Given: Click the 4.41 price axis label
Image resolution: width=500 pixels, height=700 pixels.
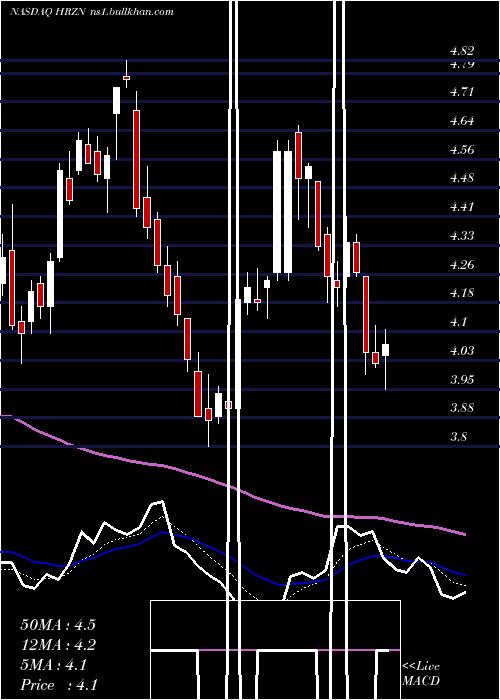Looking at the screenshot, I should [462, 207].
